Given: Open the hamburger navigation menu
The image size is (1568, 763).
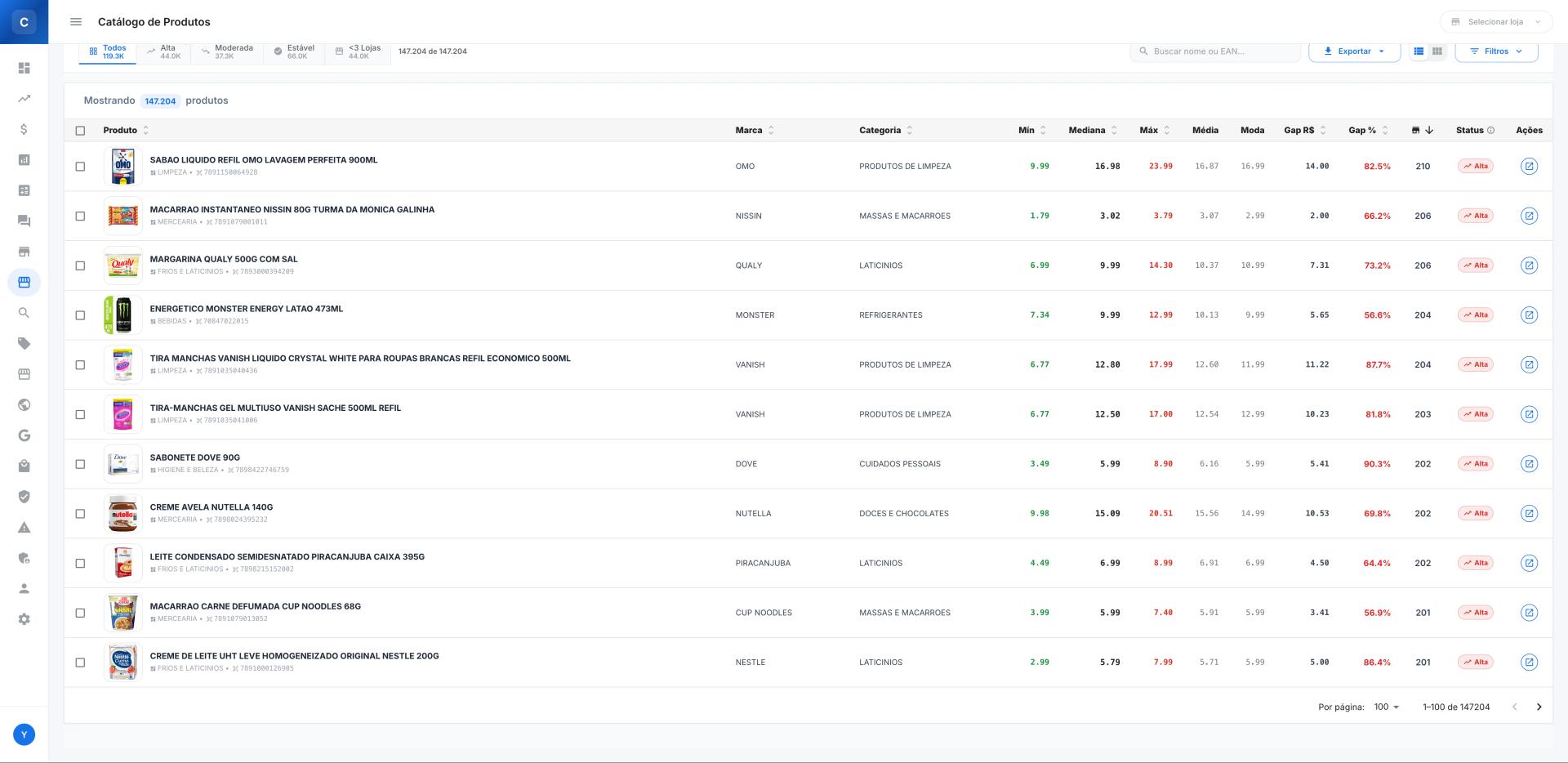Looking at the screenshot, I should pos(76,22).
